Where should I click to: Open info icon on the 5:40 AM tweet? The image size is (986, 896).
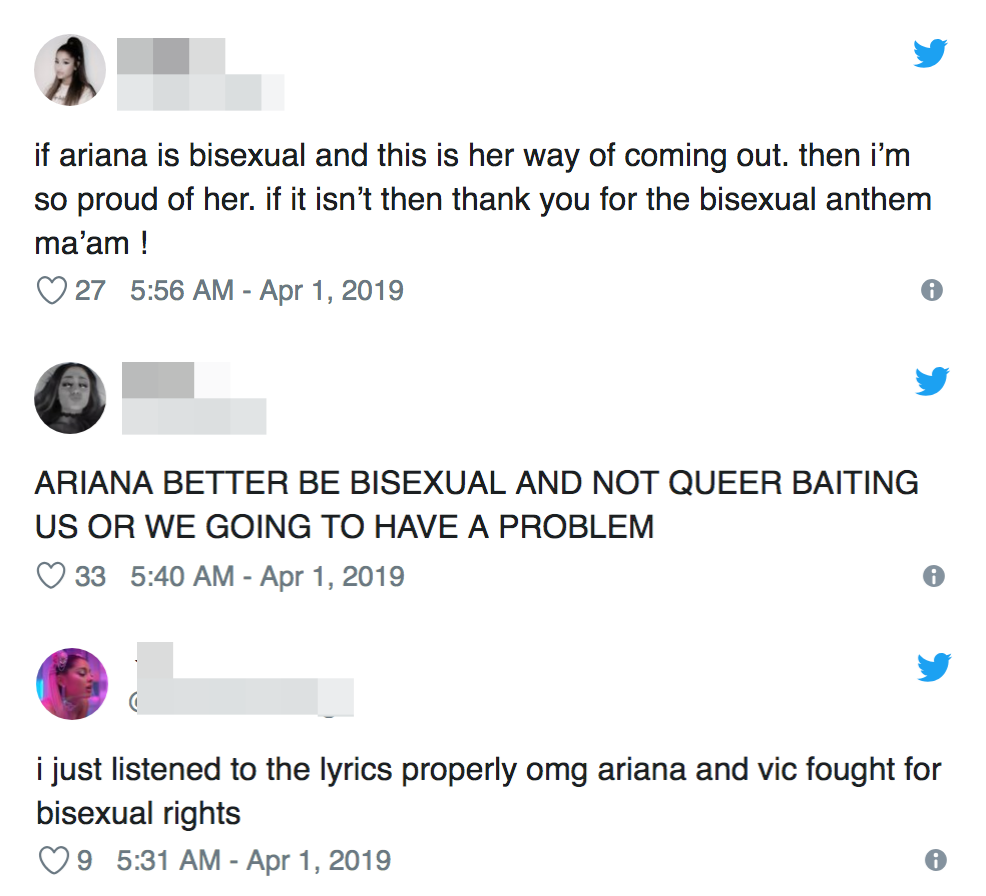934,576
